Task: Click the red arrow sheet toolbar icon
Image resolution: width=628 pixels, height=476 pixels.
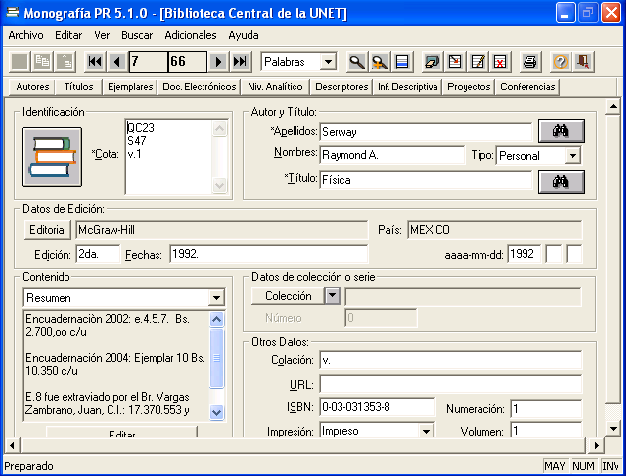Action: point(455,62)
